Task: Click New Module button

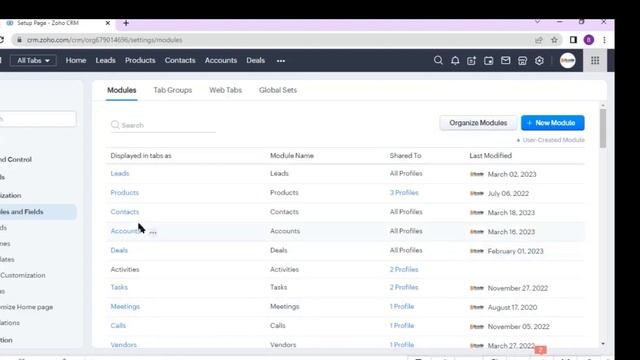Action: tap(553, 123)
